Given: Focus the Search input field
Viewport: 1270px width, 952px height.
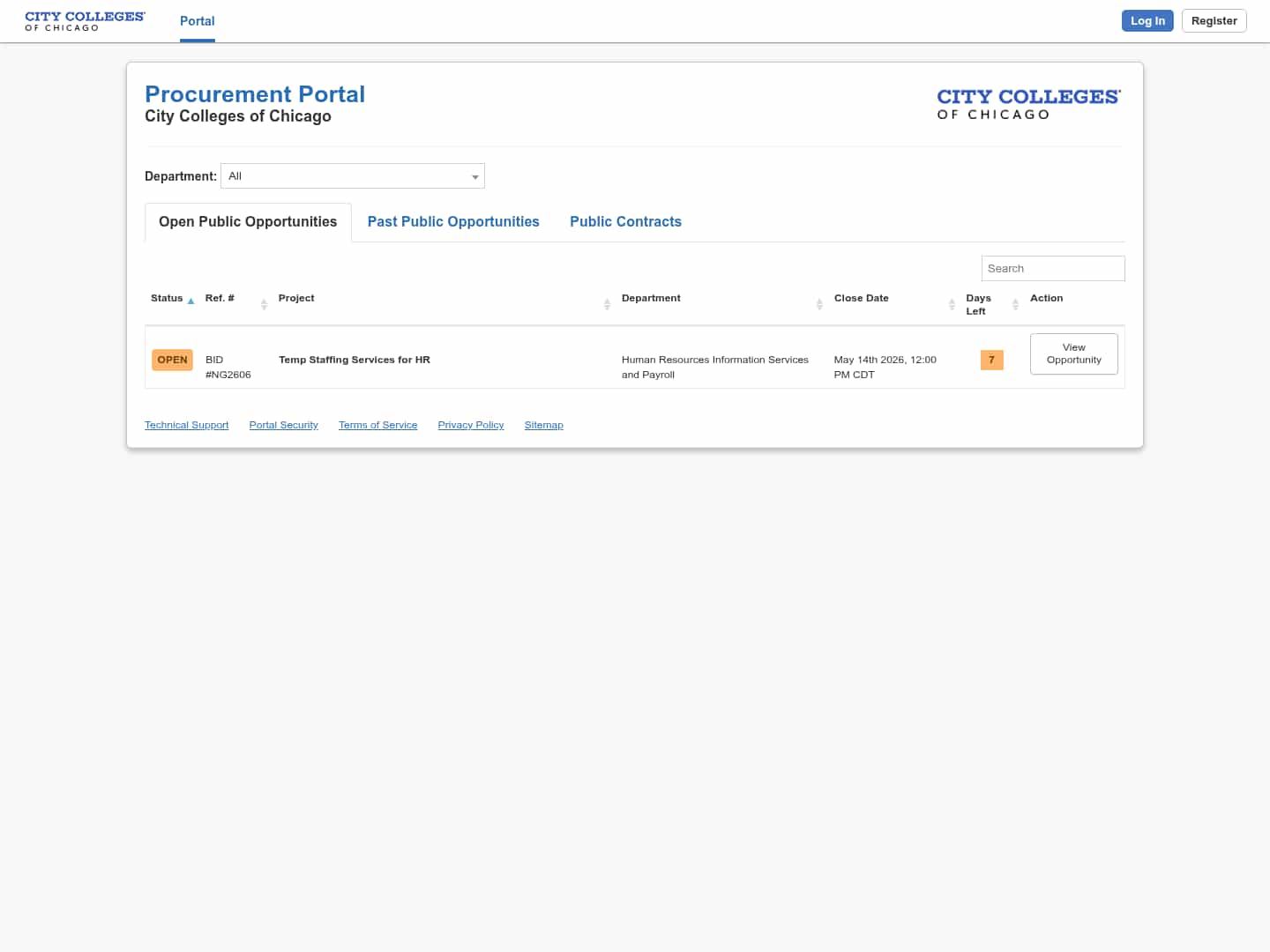Looking at the screenshot, I should pos(1053,269).
